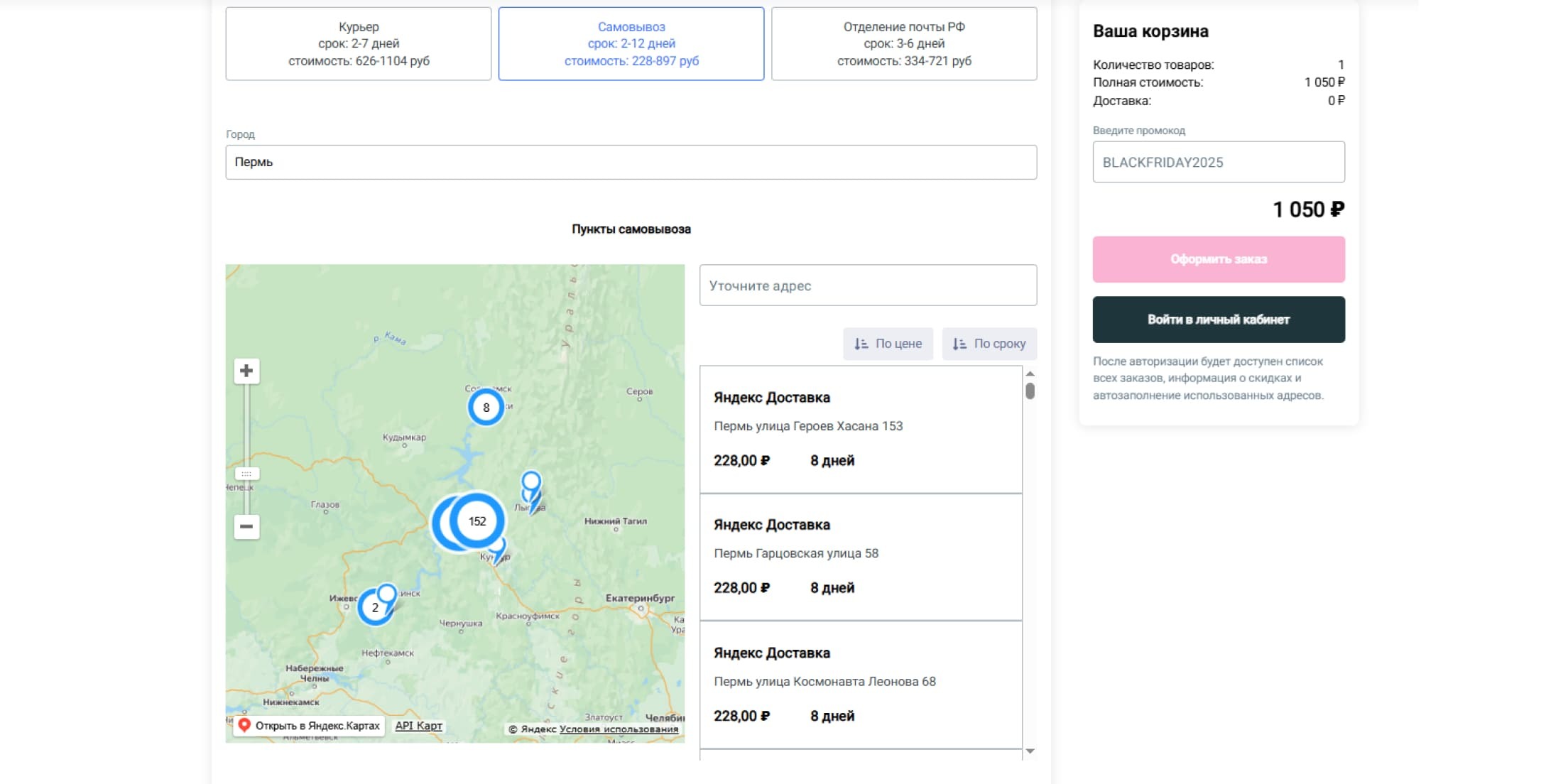The width and height of the screenshot is (1568, 784).
Task: Choose pickup point Космонавта Леонова 68
Action: 861,685
